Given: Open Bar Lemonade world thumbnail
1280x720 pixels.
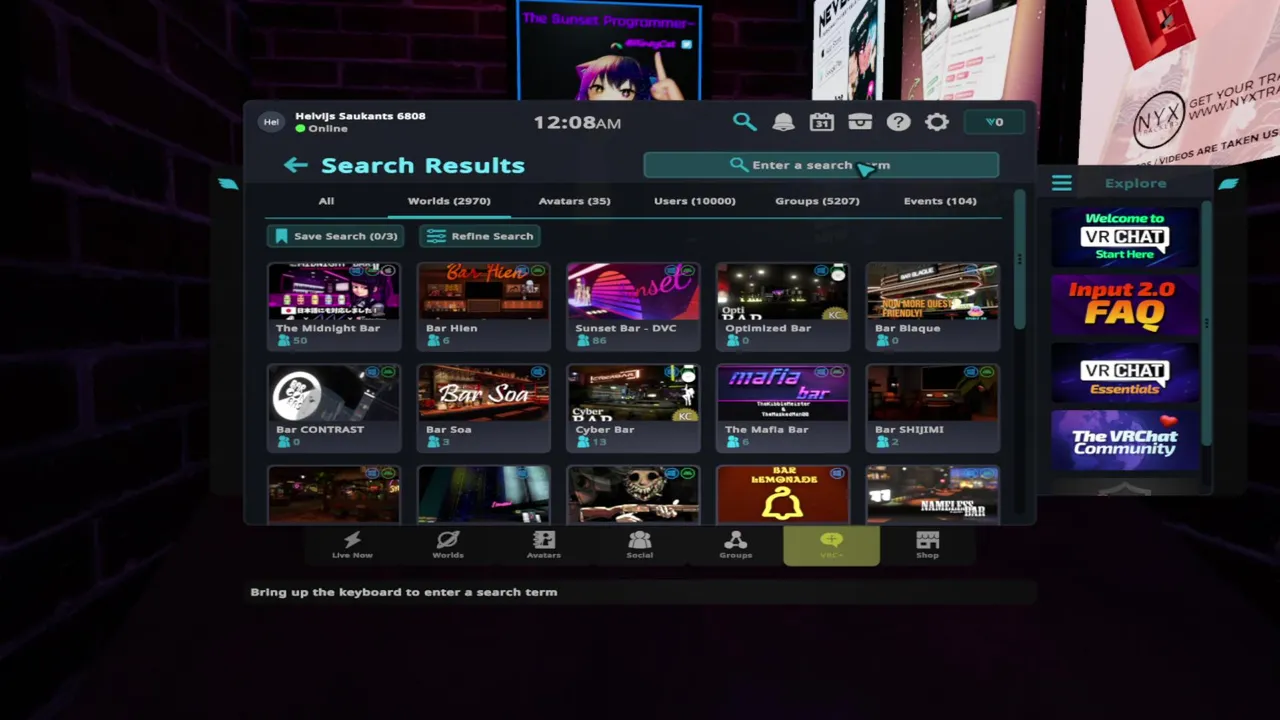Looking at the screenshot, I should point(783,494).
